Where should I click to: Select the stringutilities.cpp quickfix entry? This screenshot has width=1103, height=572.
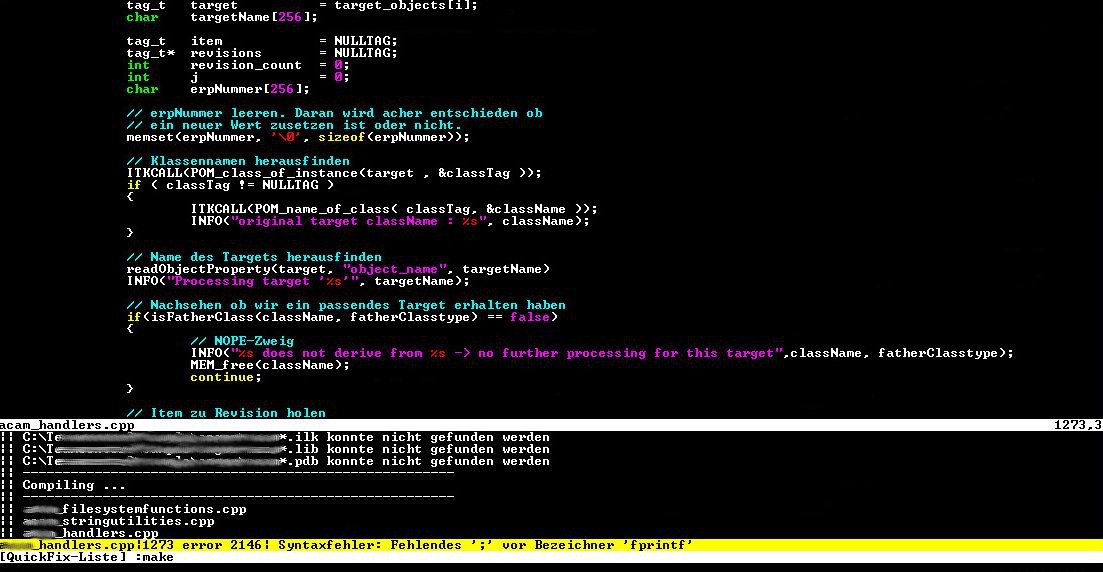click(x=118, y=521)
